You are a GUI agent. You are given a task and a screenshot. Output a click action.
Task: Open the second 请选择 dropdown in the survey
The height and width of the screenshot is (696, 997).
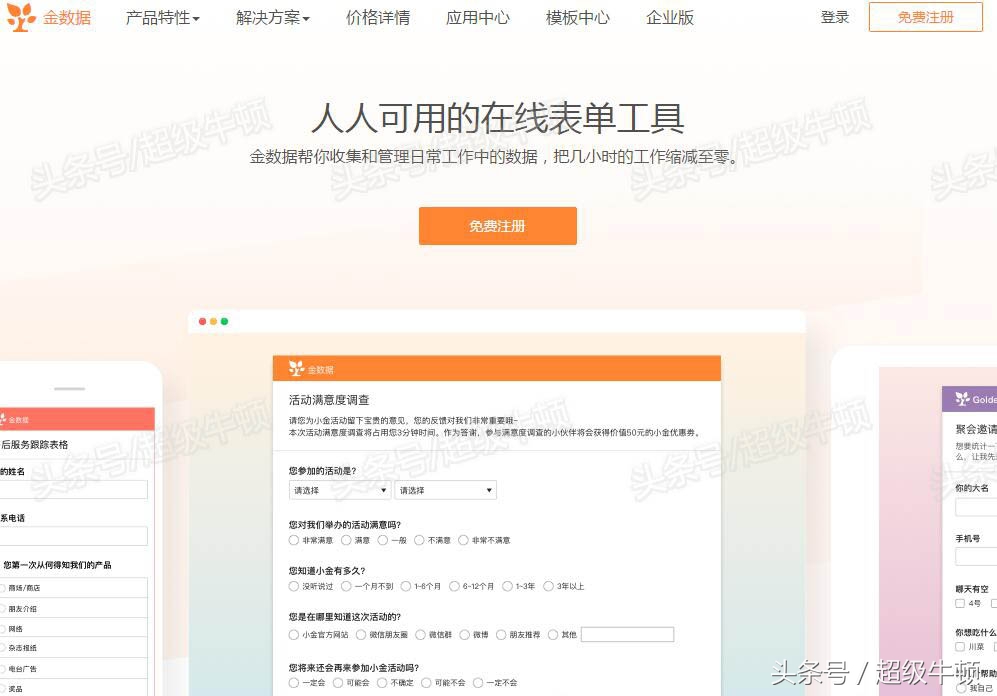pyautogui.click(x=445, y=490)
